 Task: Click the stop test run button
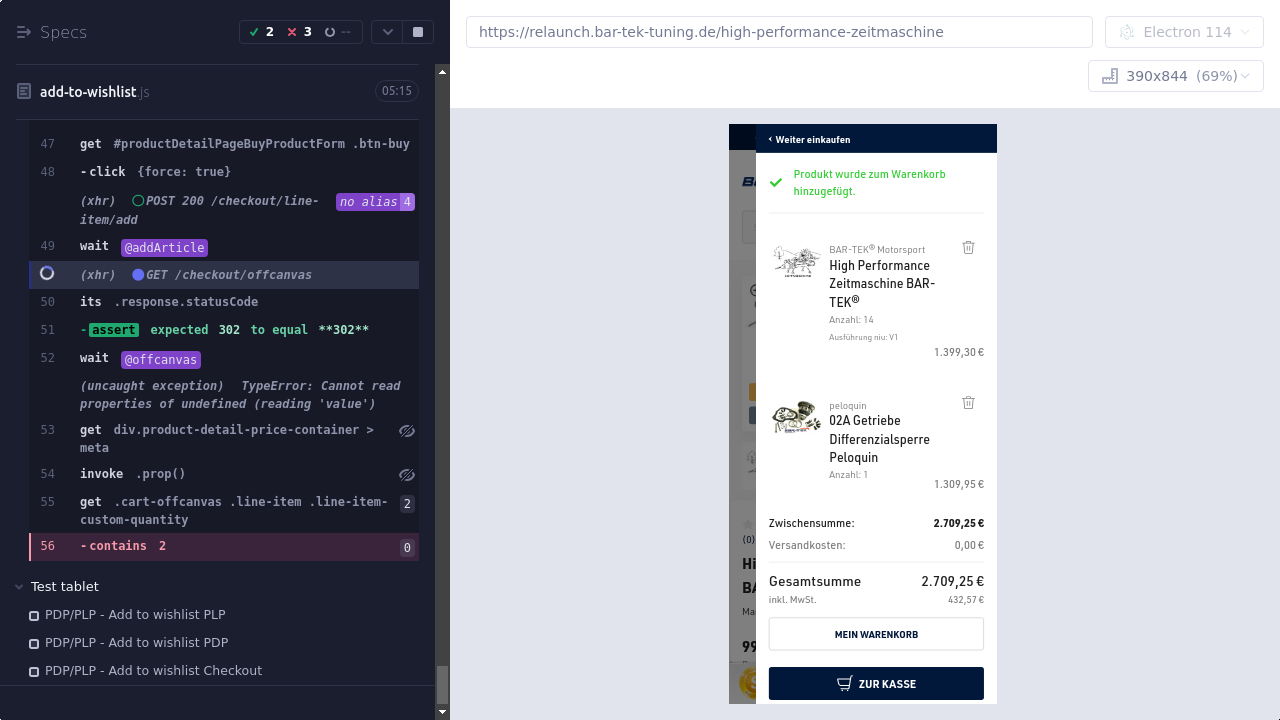tap(418, 32)
